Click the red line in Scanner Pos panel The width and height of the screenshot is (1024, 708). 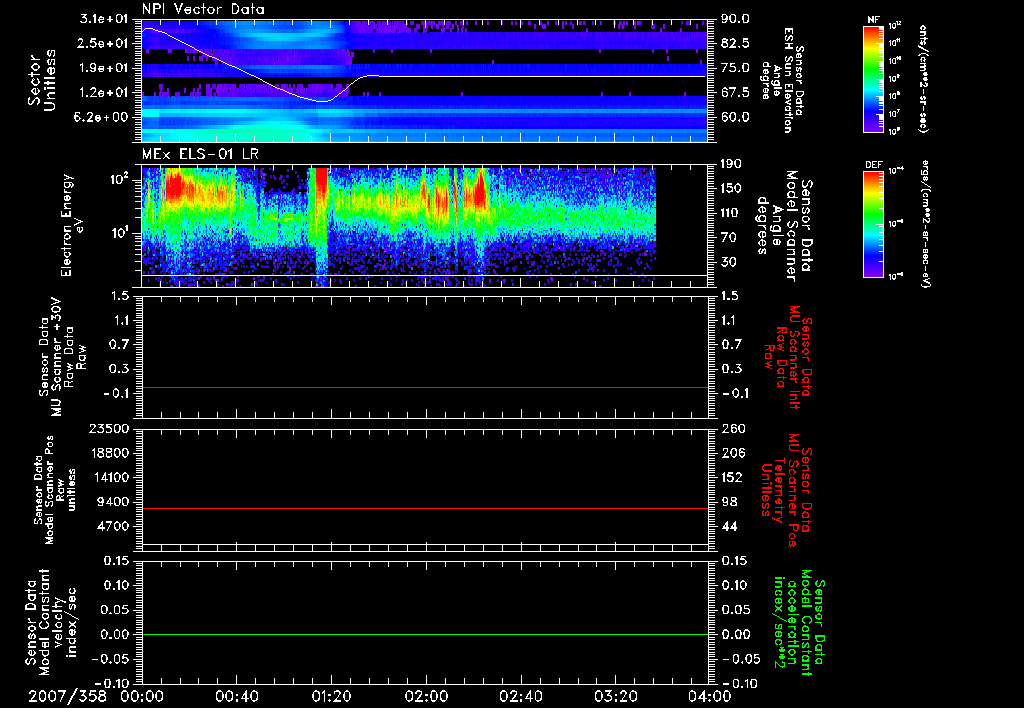click(x=424, y=508)
